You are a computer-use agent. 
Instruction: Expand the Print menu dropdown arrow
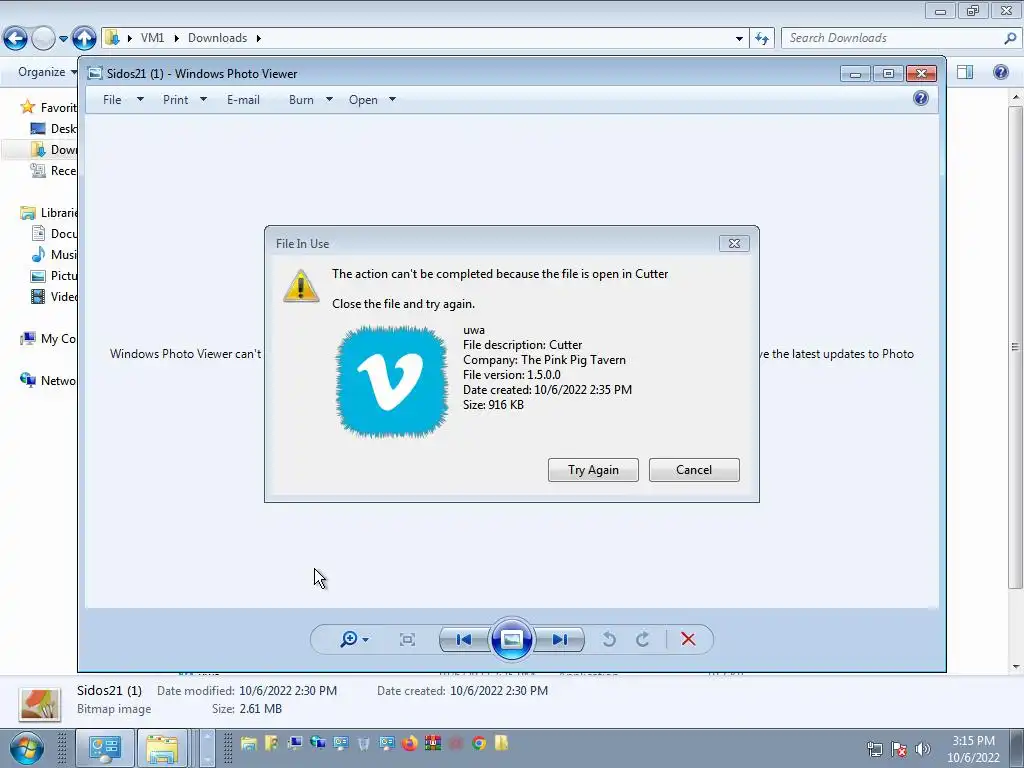tap(203, 100)
